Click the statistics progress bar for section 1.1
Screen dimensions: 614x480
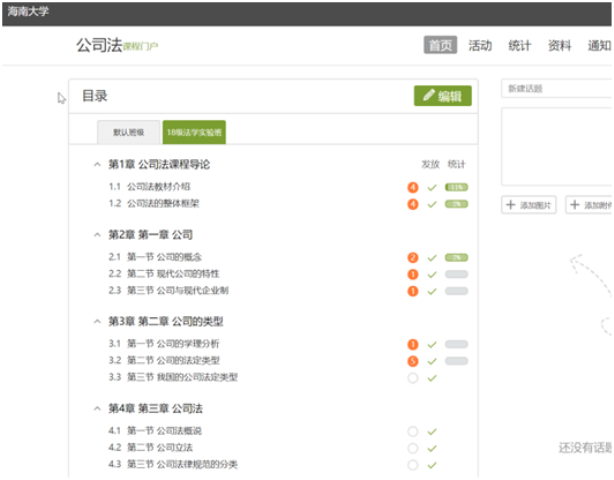[x=457, y=187]
